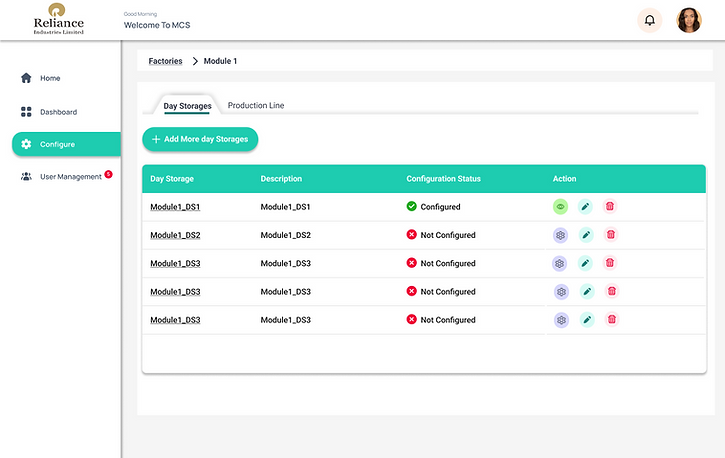Screen dimensions: 725x458
Task: Click the Module 1 breadcrumb text
Action: point(220,61)
